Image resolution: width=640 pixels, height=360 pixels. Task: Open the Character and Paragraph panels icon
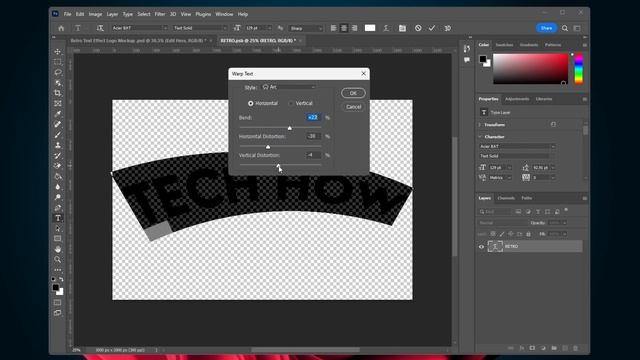(402, 28)
